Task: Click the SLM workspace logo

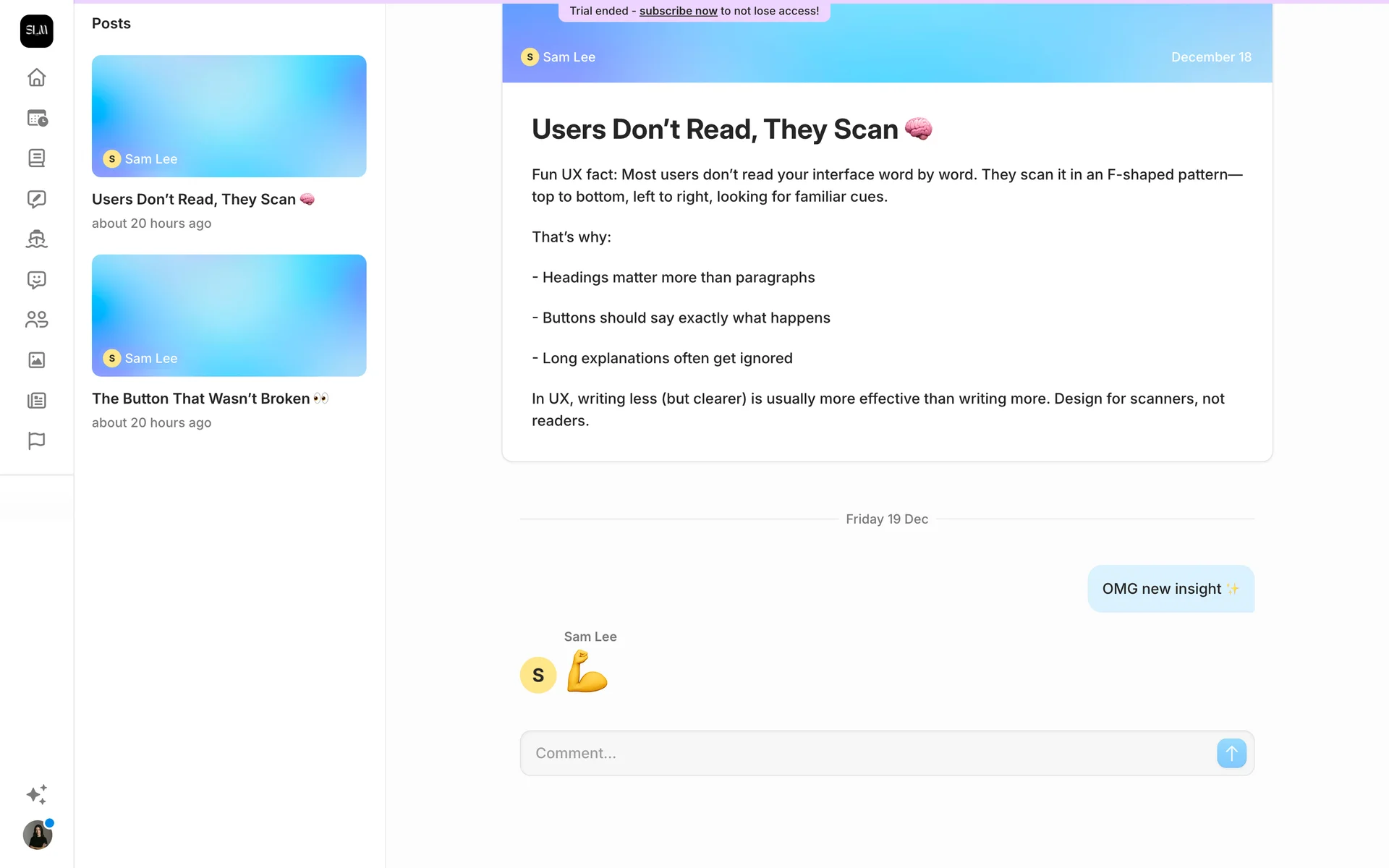Action: (x=36, y=31)
